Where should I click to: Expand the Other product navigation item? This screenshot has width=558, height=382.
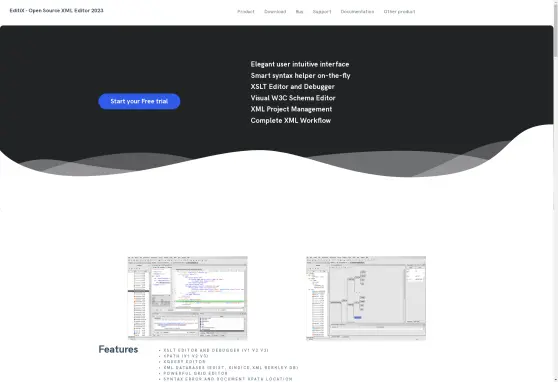pos(399,12)
